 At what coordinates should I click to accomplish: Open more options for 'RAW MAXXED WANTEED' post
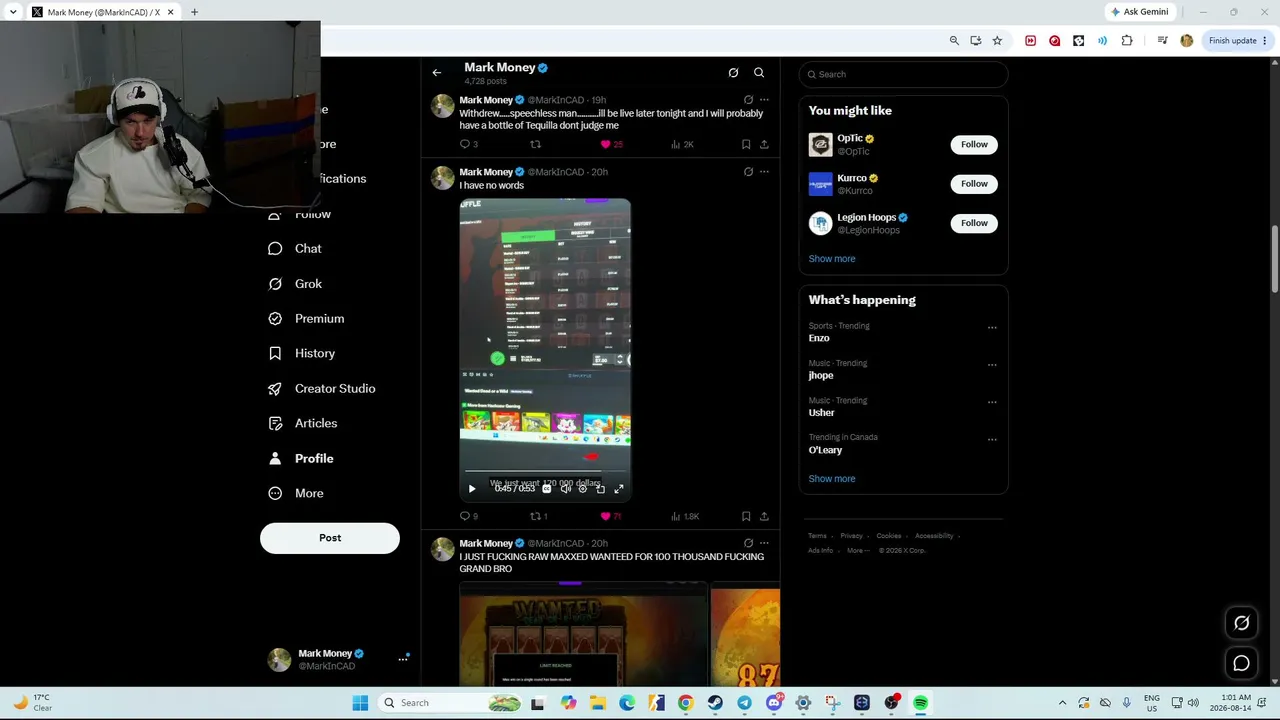click(764, 543)
